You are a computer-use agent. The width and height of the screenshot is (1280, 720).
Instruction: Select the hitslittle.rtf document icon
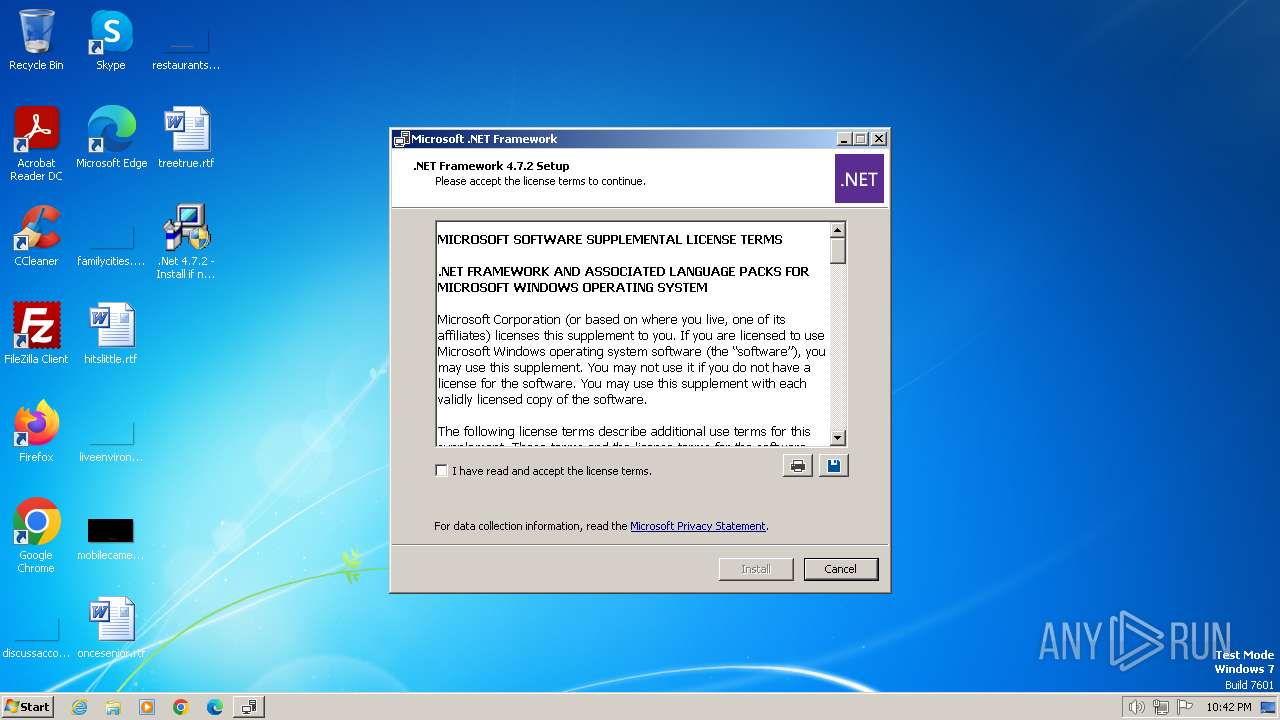111,333
